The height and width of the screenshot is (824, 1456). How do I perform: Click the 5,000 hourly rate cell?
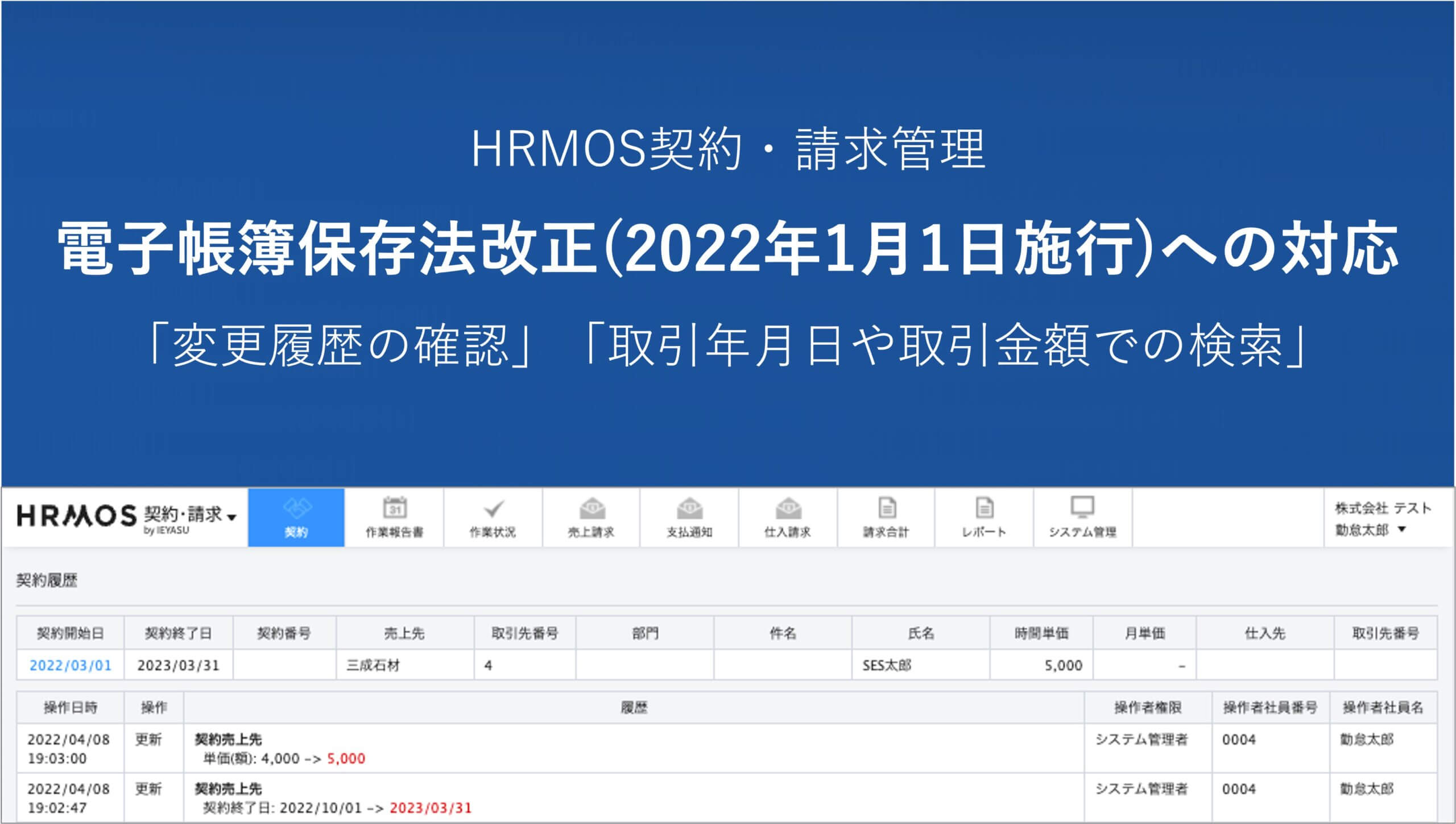(x=1041, y=665)
